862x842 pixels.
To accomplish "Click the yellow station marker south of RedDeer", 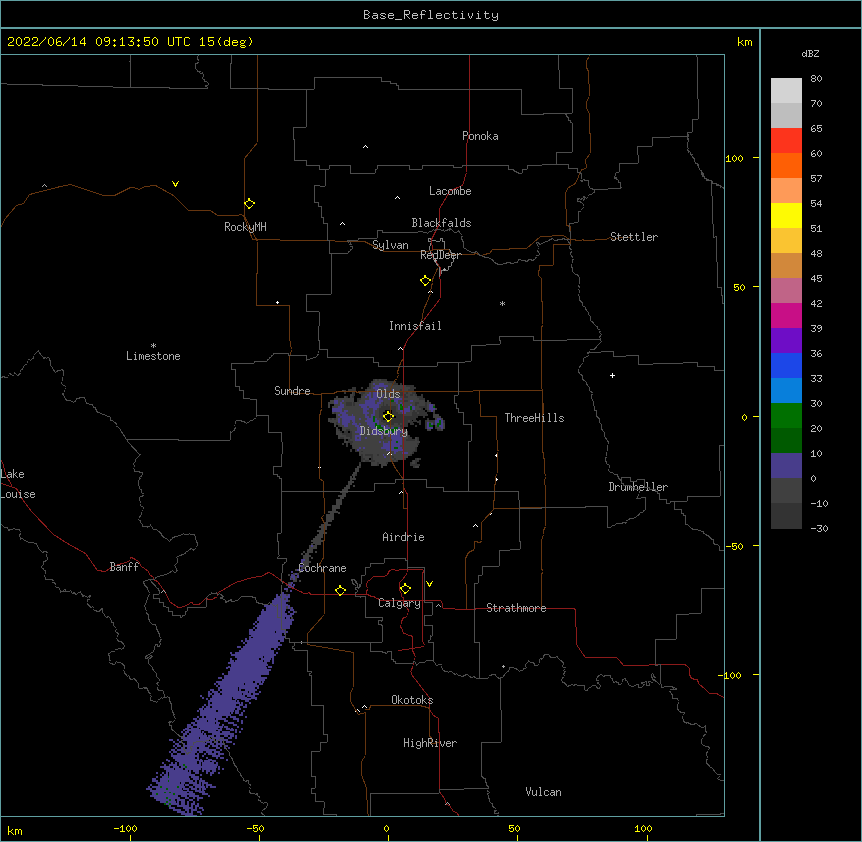I will [426, 281].
